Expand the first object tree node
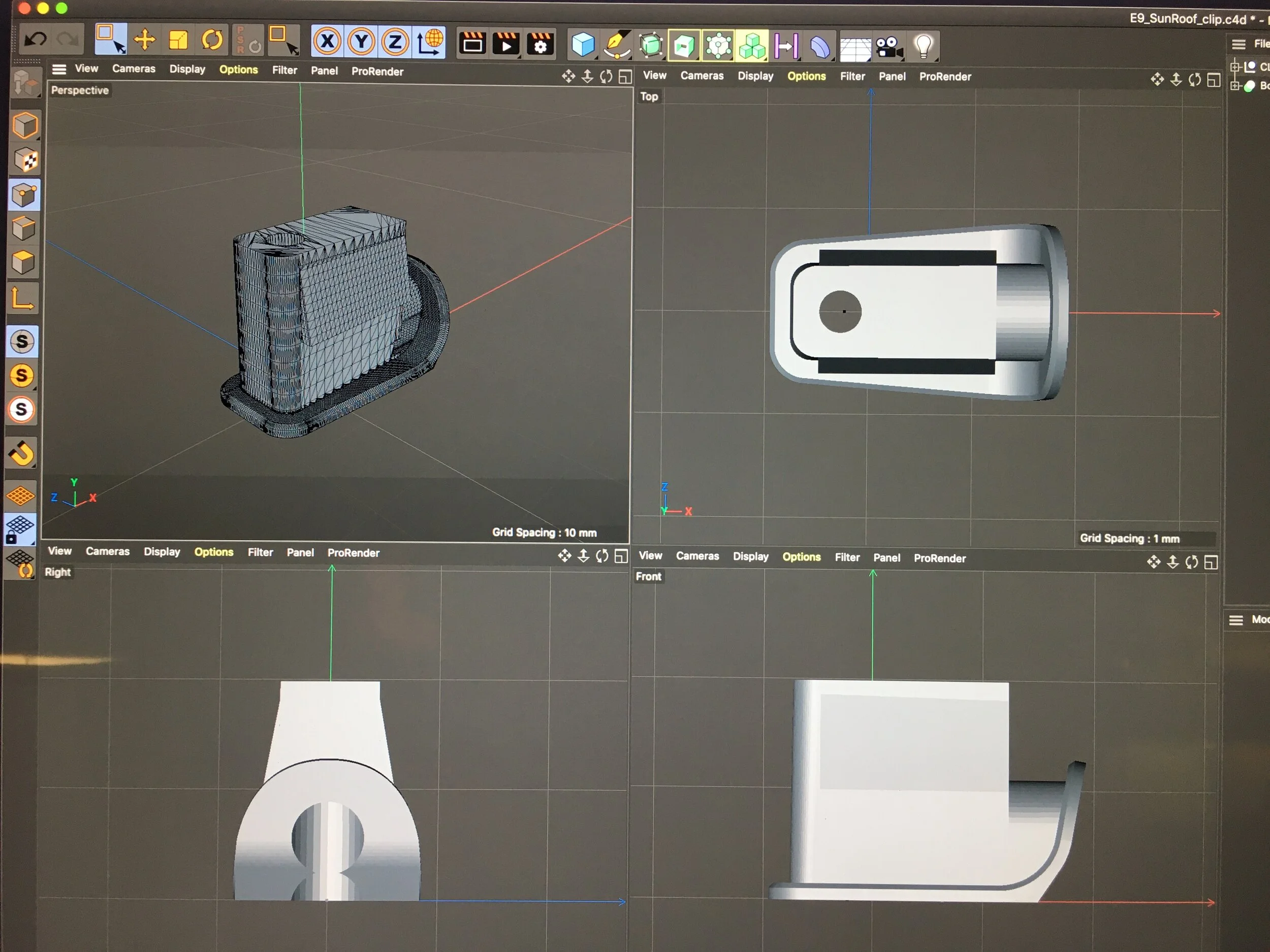Screen dimensions: 1270x952 click(x=1234, y=67)
